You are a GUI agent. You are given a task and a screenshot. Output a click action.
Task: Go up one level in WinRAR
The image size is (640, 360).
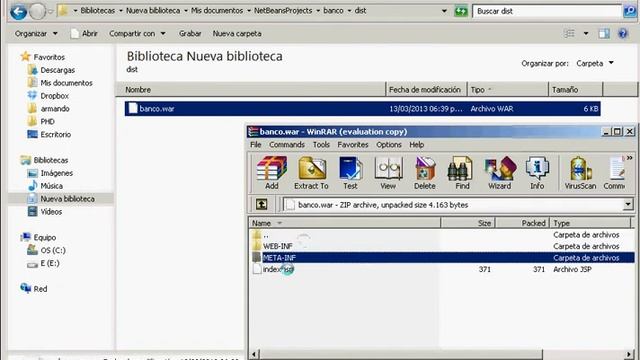pos(262,204)
